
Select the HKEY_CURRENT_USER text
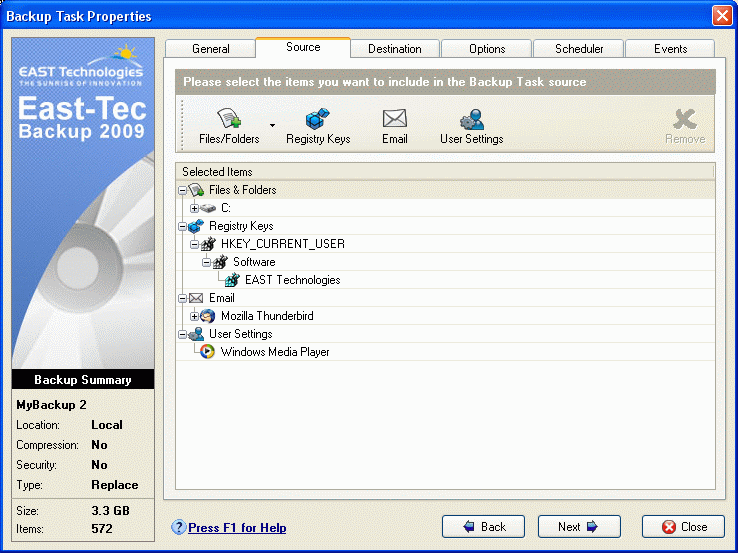click(x=283, y=244)
